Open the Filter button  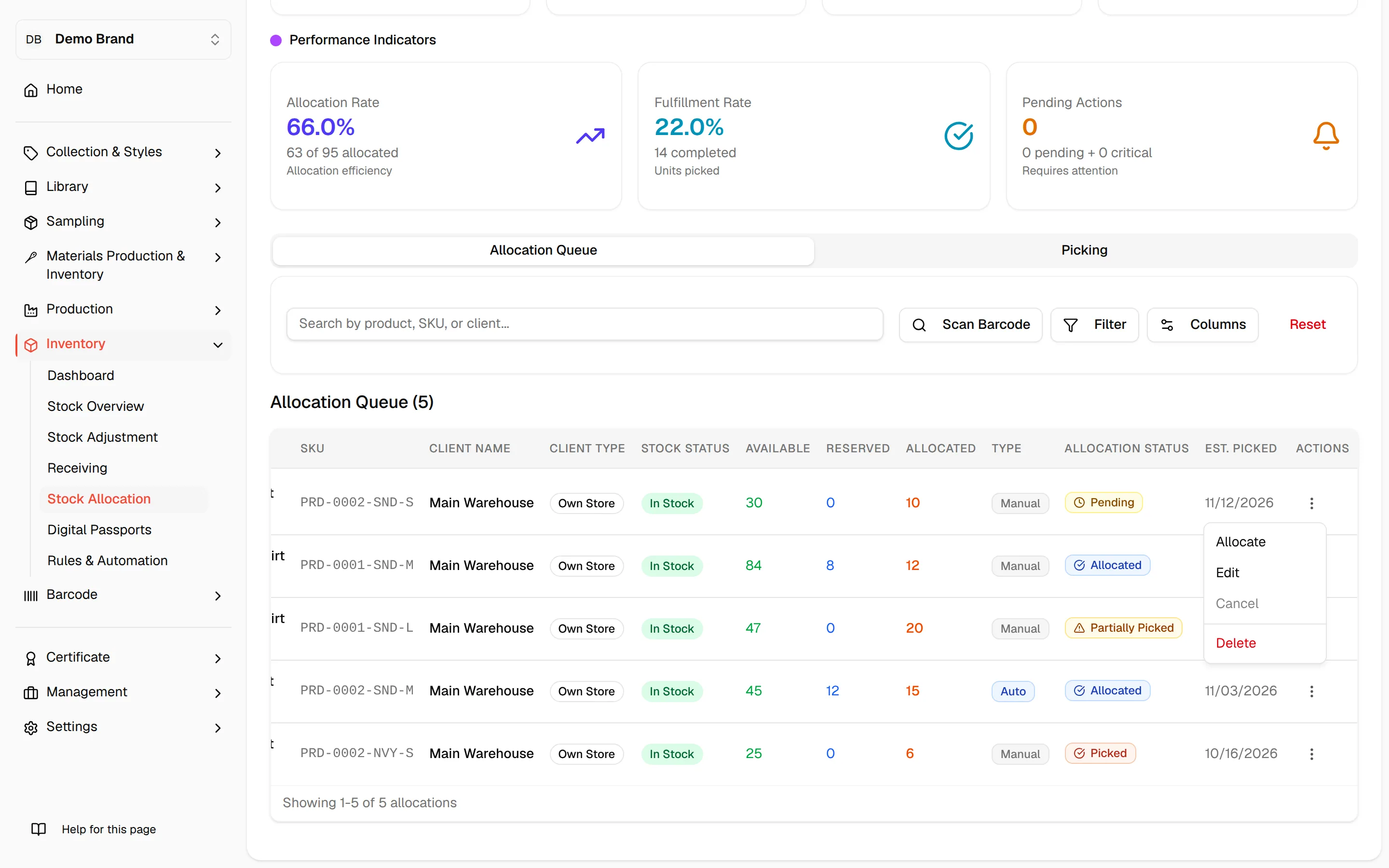(1094, 325)
